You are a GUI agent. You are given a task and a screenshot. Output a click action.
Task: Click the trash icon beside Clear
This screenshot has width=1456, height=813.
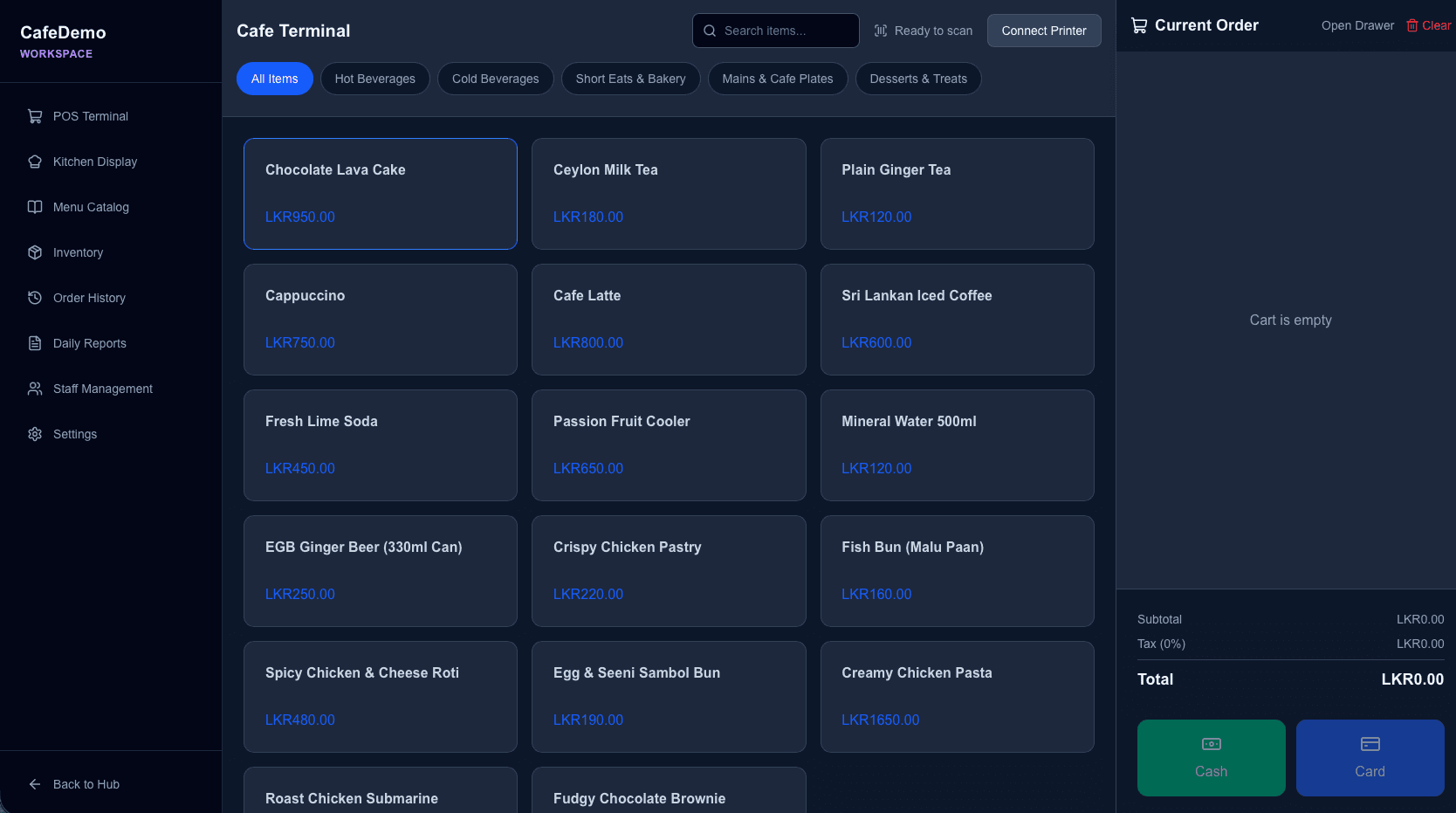(x=1412, y=25)
